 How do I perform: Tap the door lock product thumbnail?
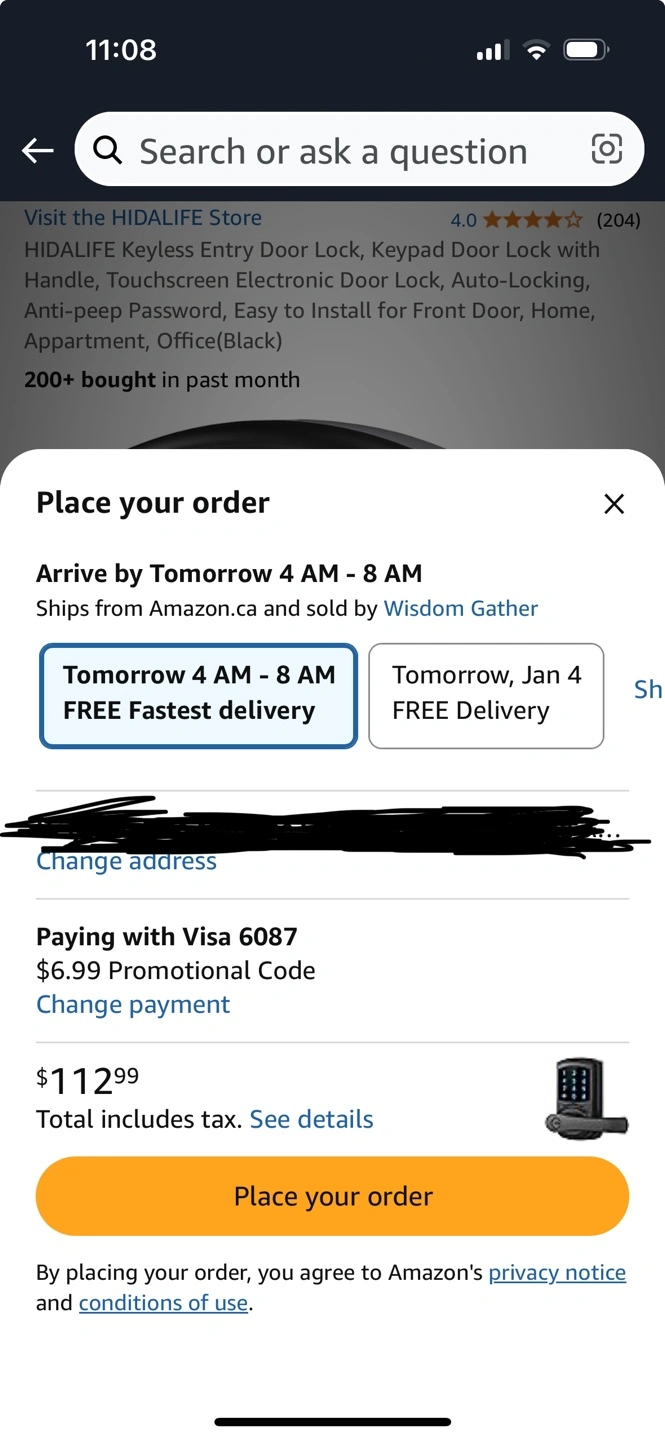588,1099
